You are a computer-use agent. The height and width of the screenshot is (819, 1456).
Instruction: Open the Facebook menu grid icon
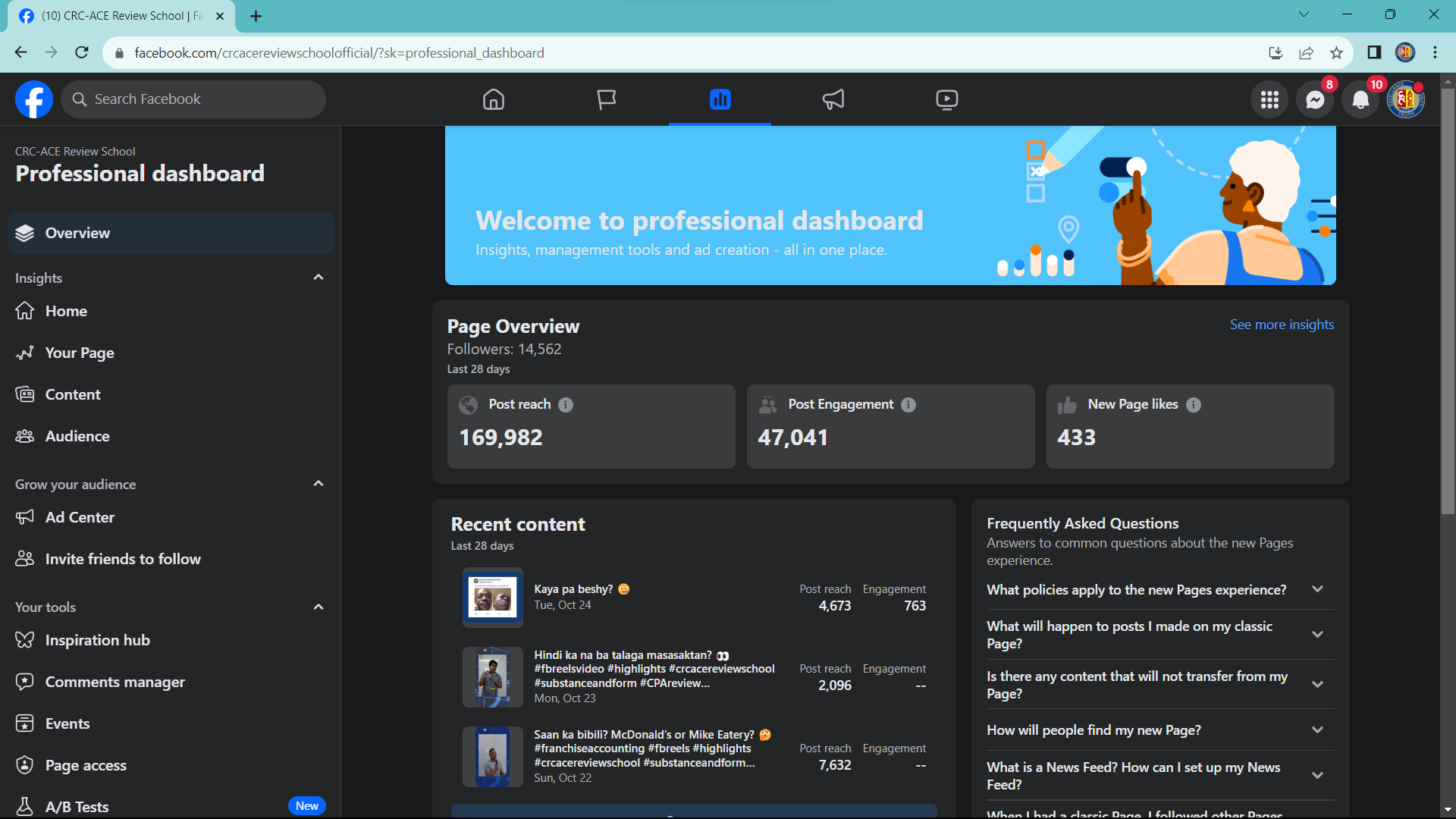(x=1269, y=100)
